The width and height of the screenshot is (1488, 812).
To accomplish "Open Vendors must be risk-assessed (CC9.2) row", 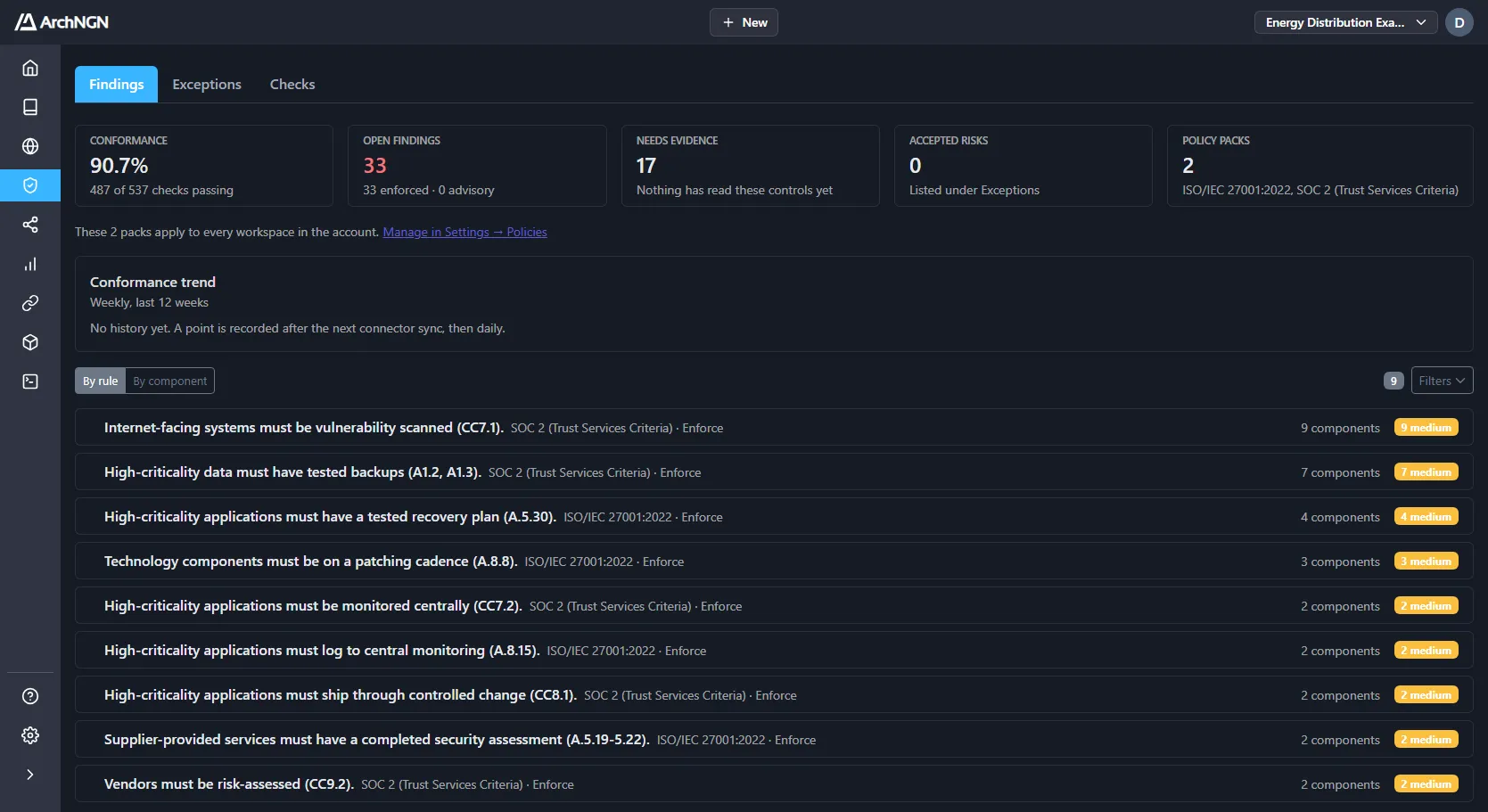I will coord(774,784).
